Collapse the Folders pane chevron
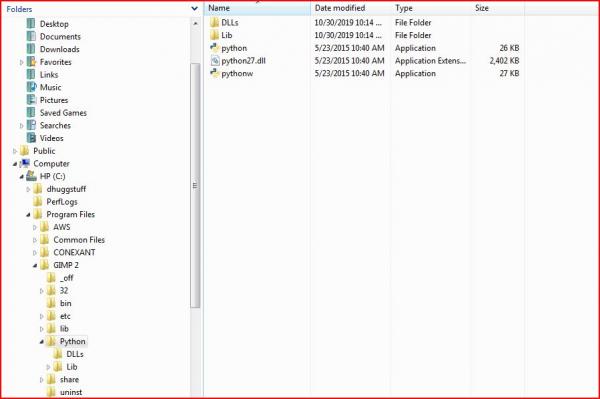Screen dimensions: 600x399 194,8
